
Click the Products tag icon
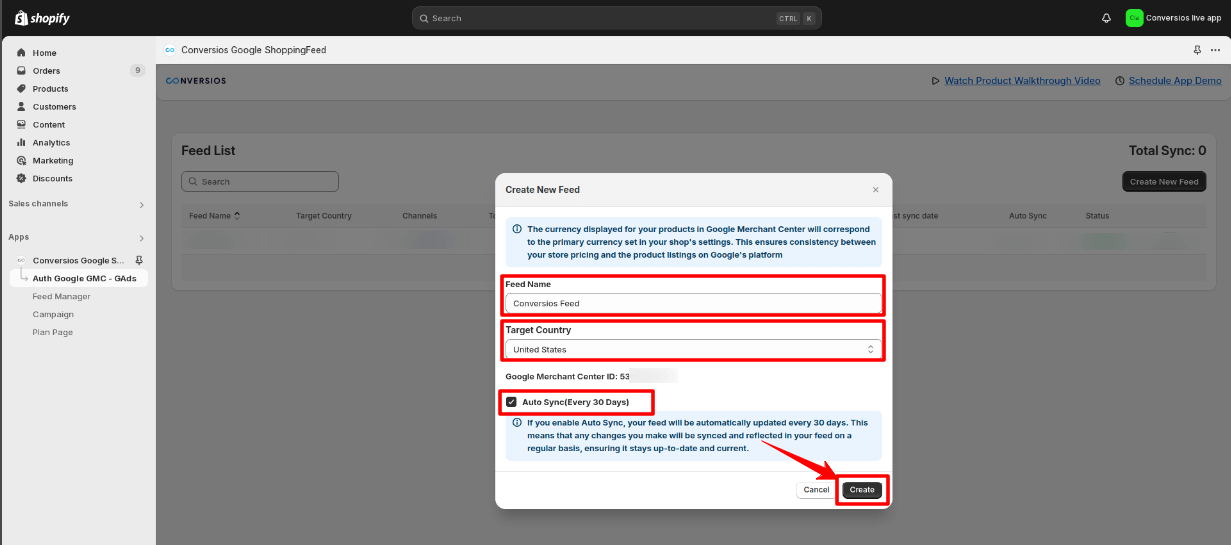point(21,89)
